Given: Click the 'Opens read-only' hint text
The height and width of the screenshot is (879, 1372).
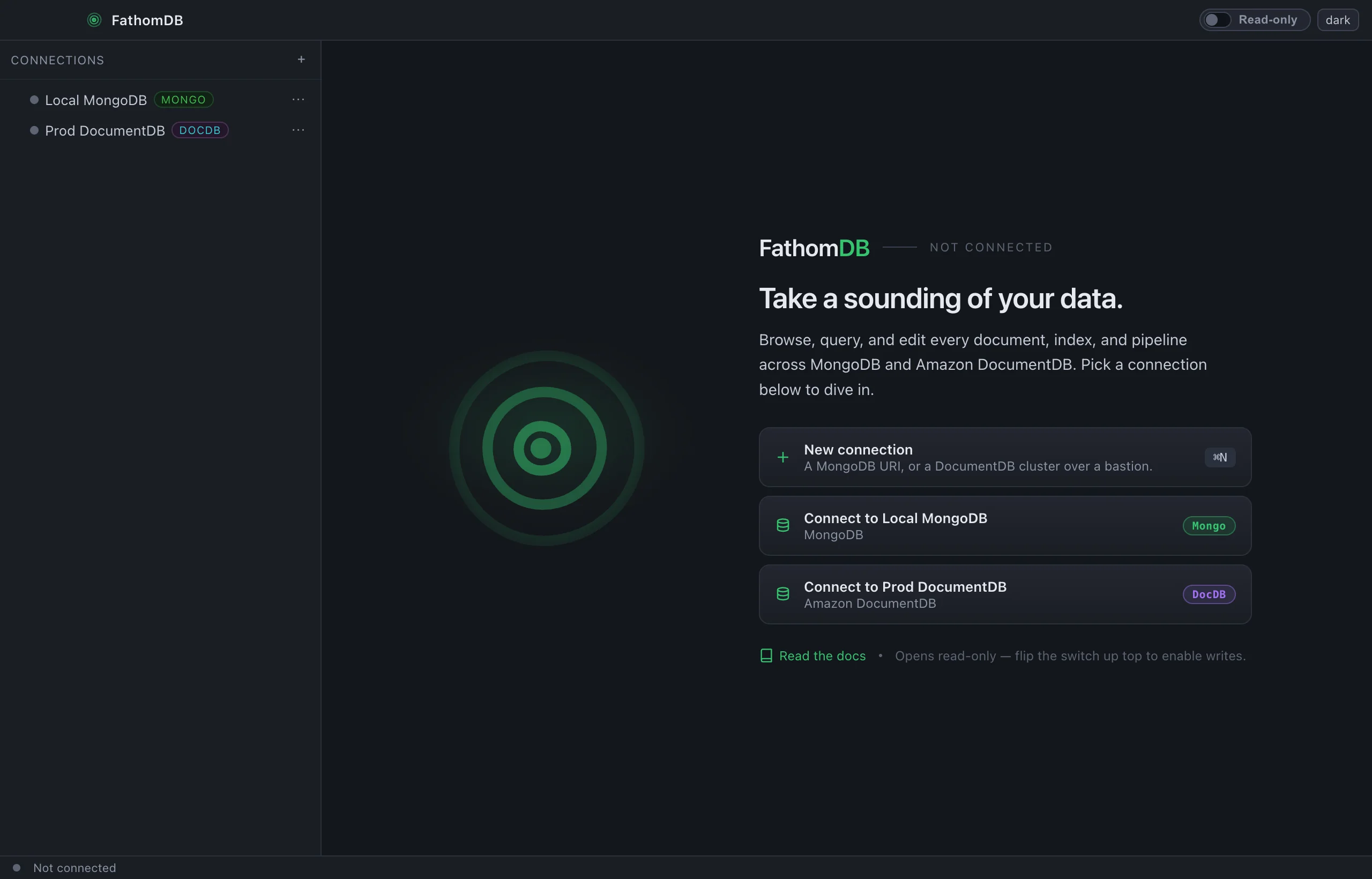Looking at the screenshot, I should tap(1070, 656).
